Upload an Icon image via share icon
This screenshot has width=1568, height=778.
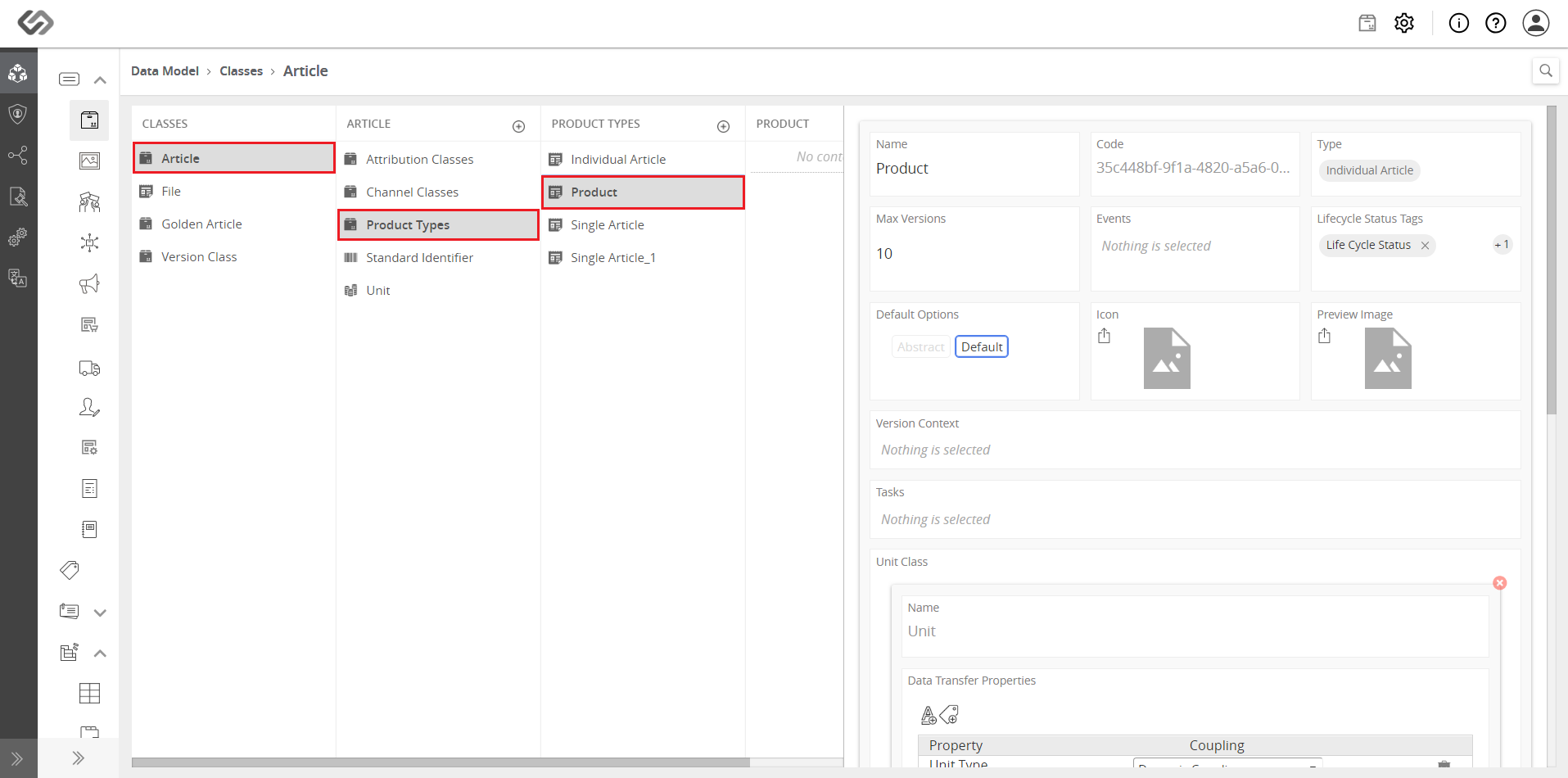[x=1105, y=336]
